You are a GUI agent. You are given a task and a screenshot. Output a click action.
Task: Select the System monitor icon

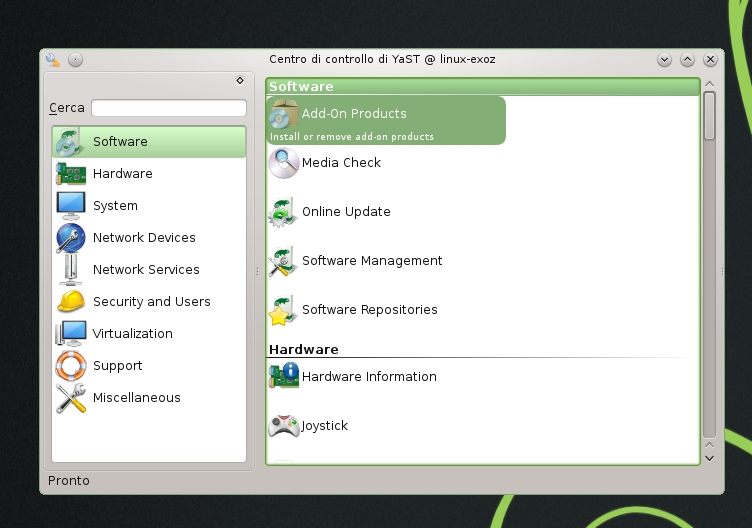tap(70, 205)
